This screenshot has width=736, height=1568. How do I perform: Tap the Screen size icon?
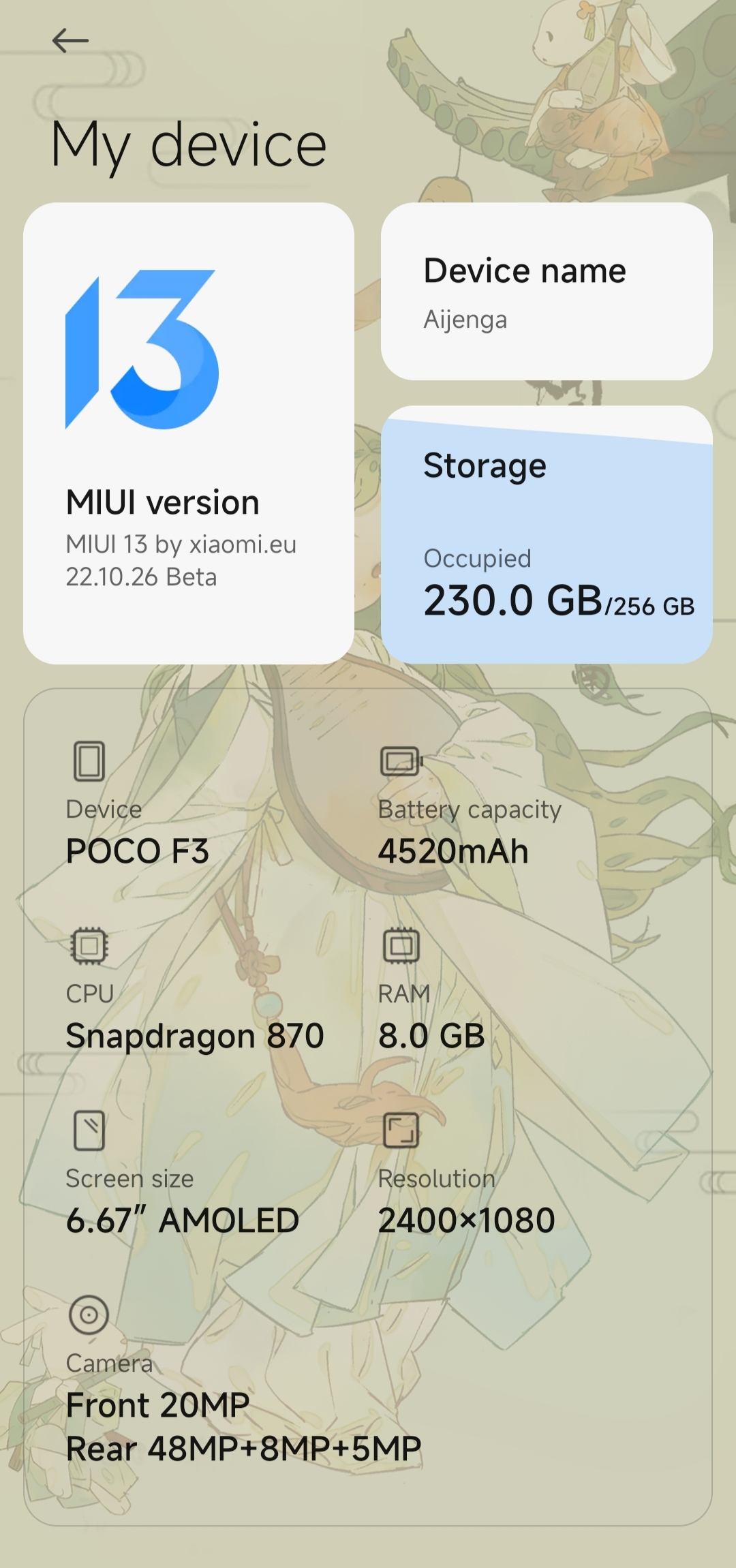coord(89,1131)
